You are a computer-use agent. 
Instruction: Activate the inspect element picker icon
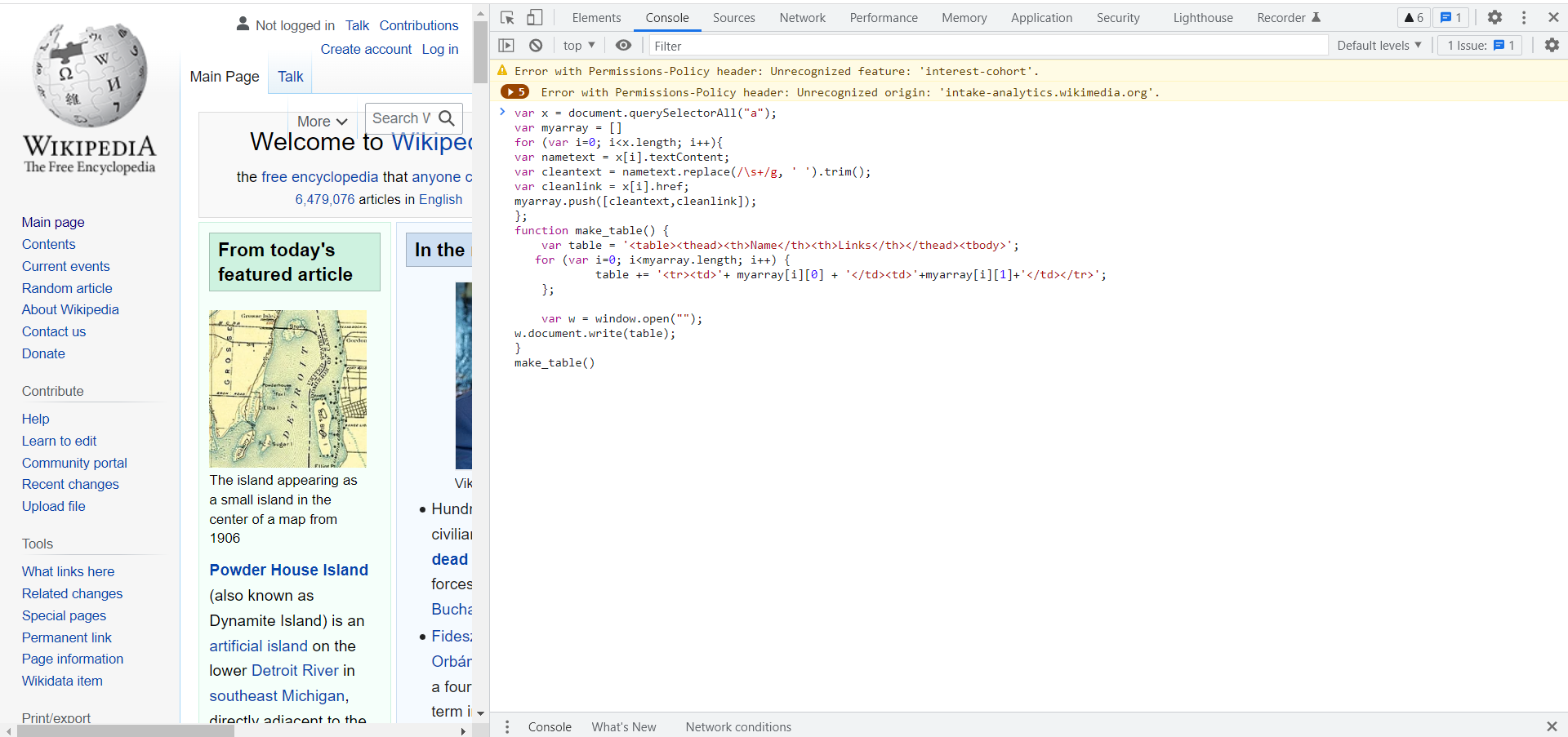tap(507, 17)
